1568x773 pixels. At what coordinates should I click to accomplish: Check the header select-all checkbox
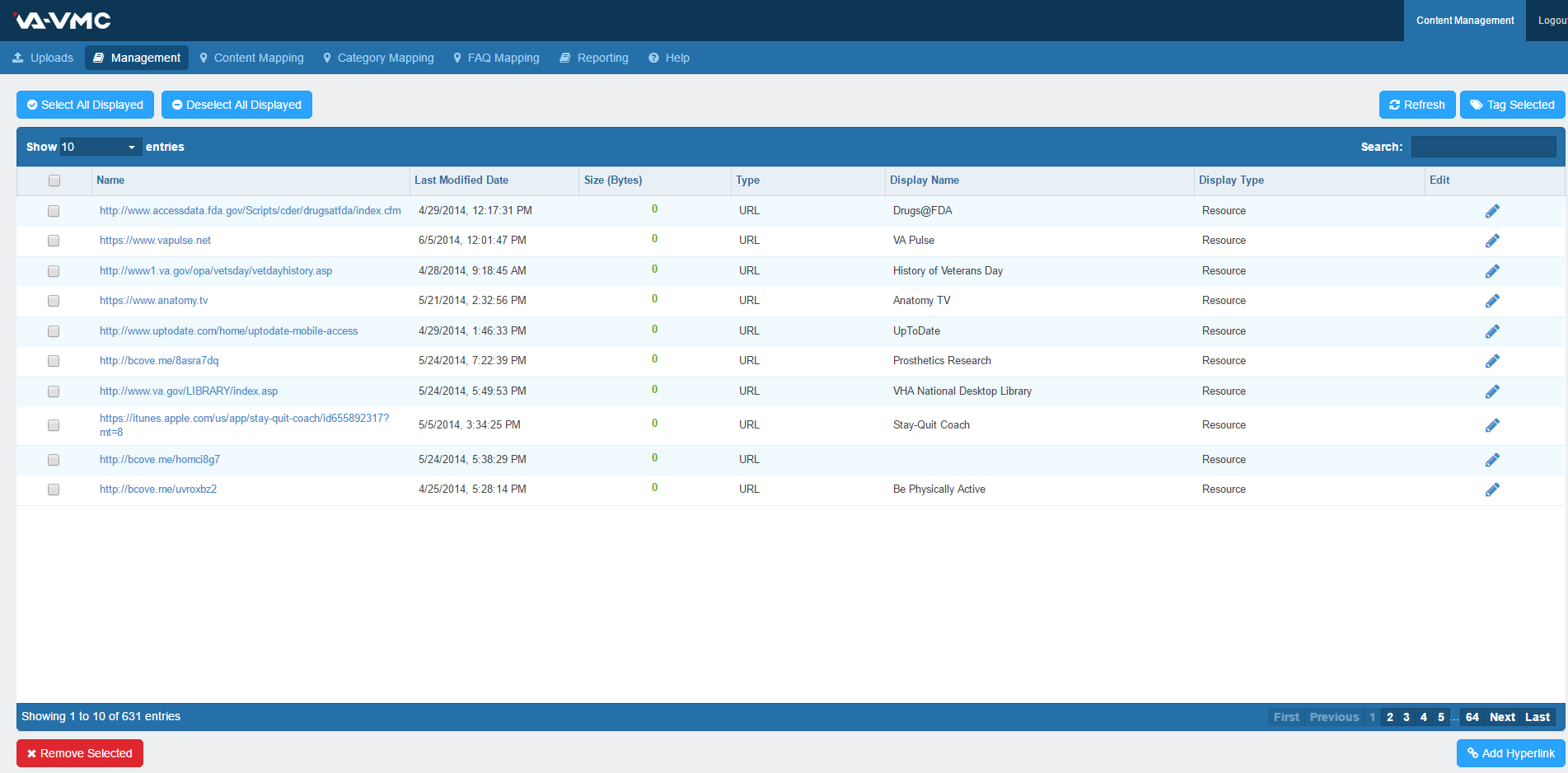(54, 180)
